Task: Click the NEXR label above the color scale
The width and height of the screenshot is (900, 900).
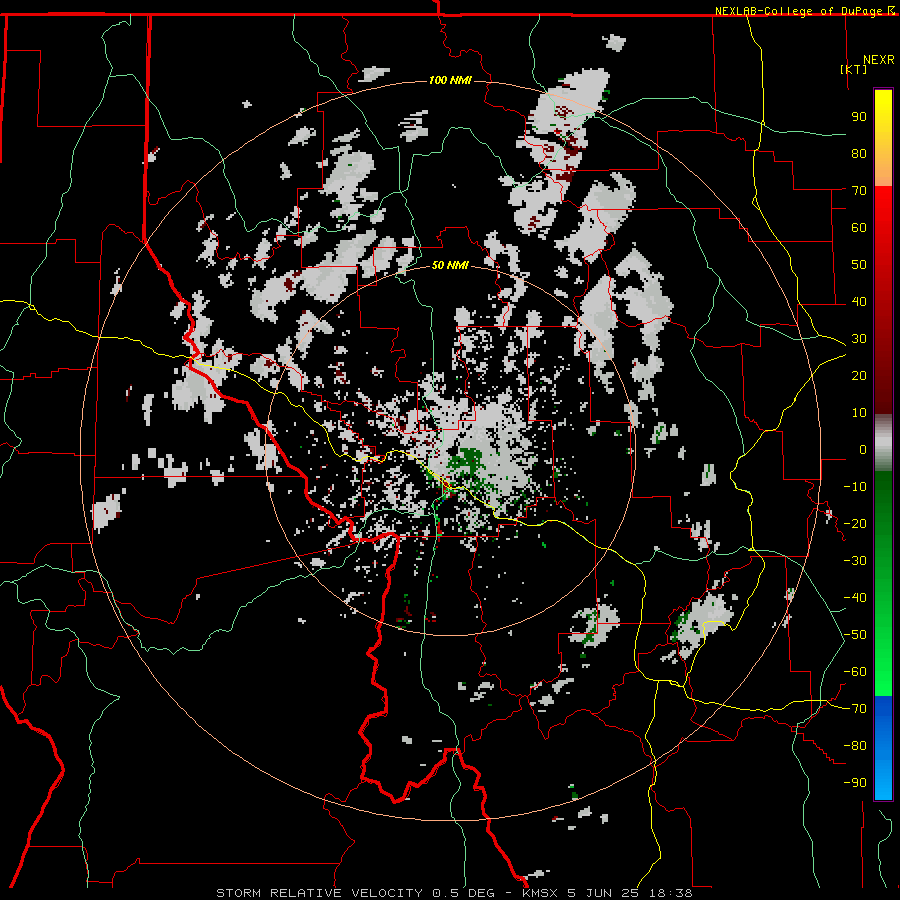Action: [878, 60]
